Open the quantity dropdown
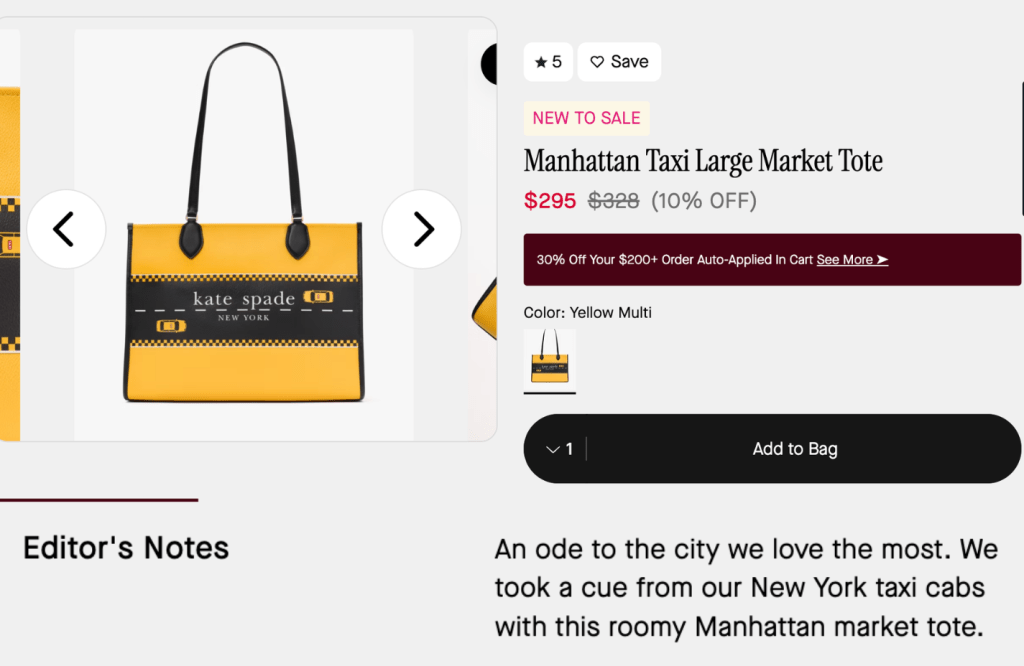Viewport: 1024px width, 666px height. tap(559, 449)
